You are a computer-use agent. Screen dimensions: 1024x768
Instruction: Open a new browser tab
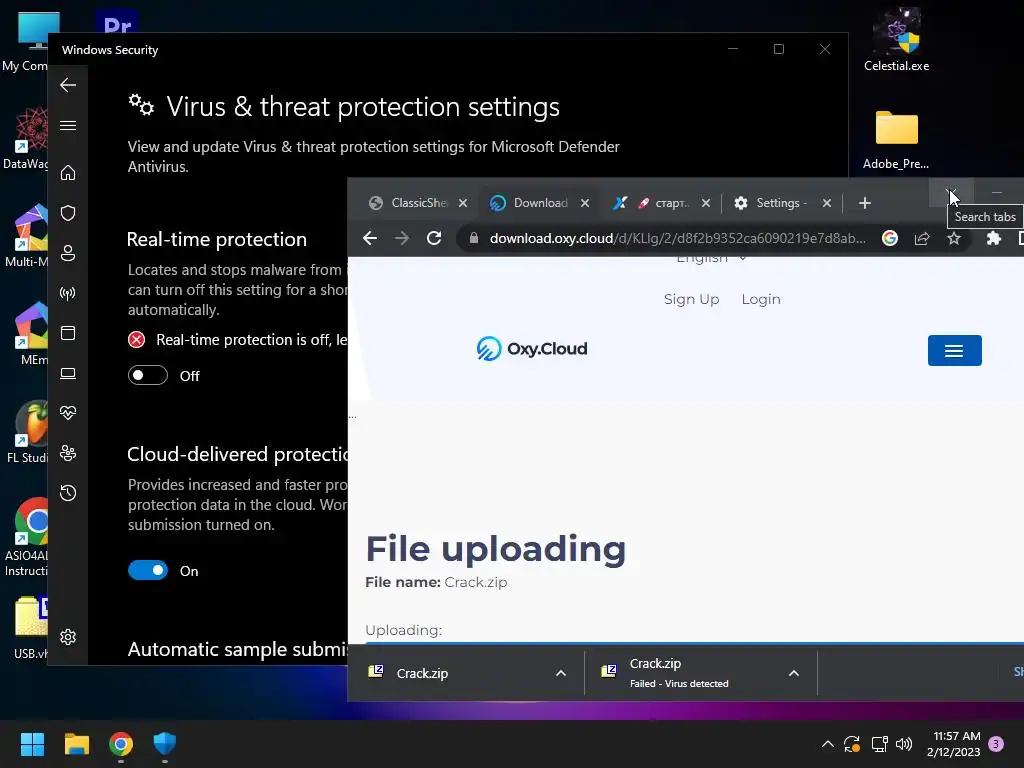[865, 203]
